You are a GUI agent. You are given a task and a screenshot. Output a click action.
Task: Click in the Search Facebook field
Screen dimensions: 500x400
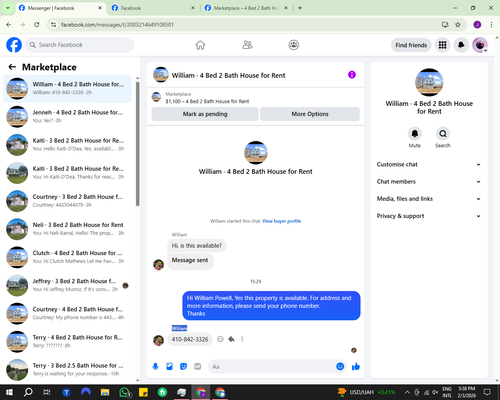click(x=80, y=45)
